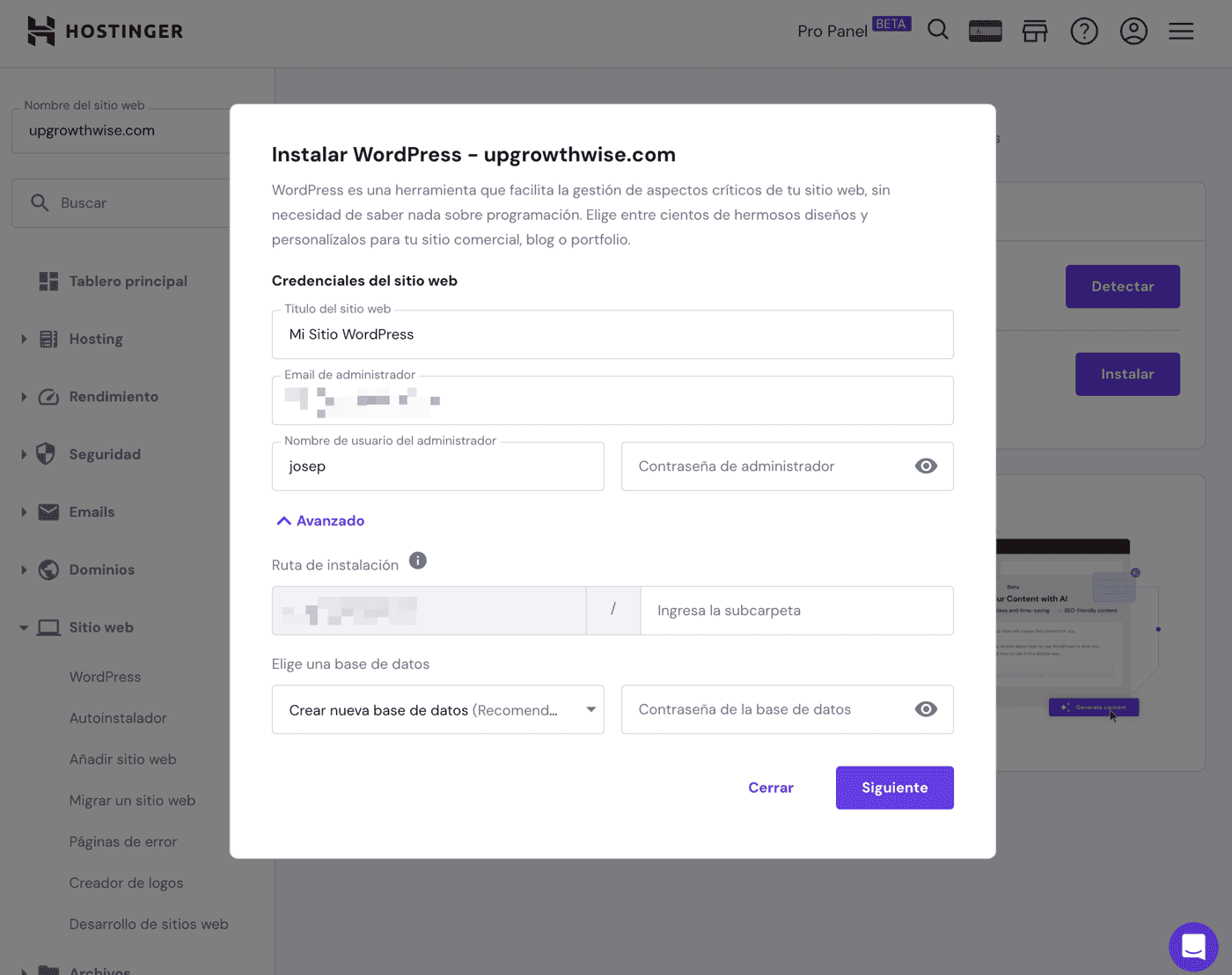Open the database selection dropdown
The width and height of the screenshot is (1232, 975).
coord(438,709)
